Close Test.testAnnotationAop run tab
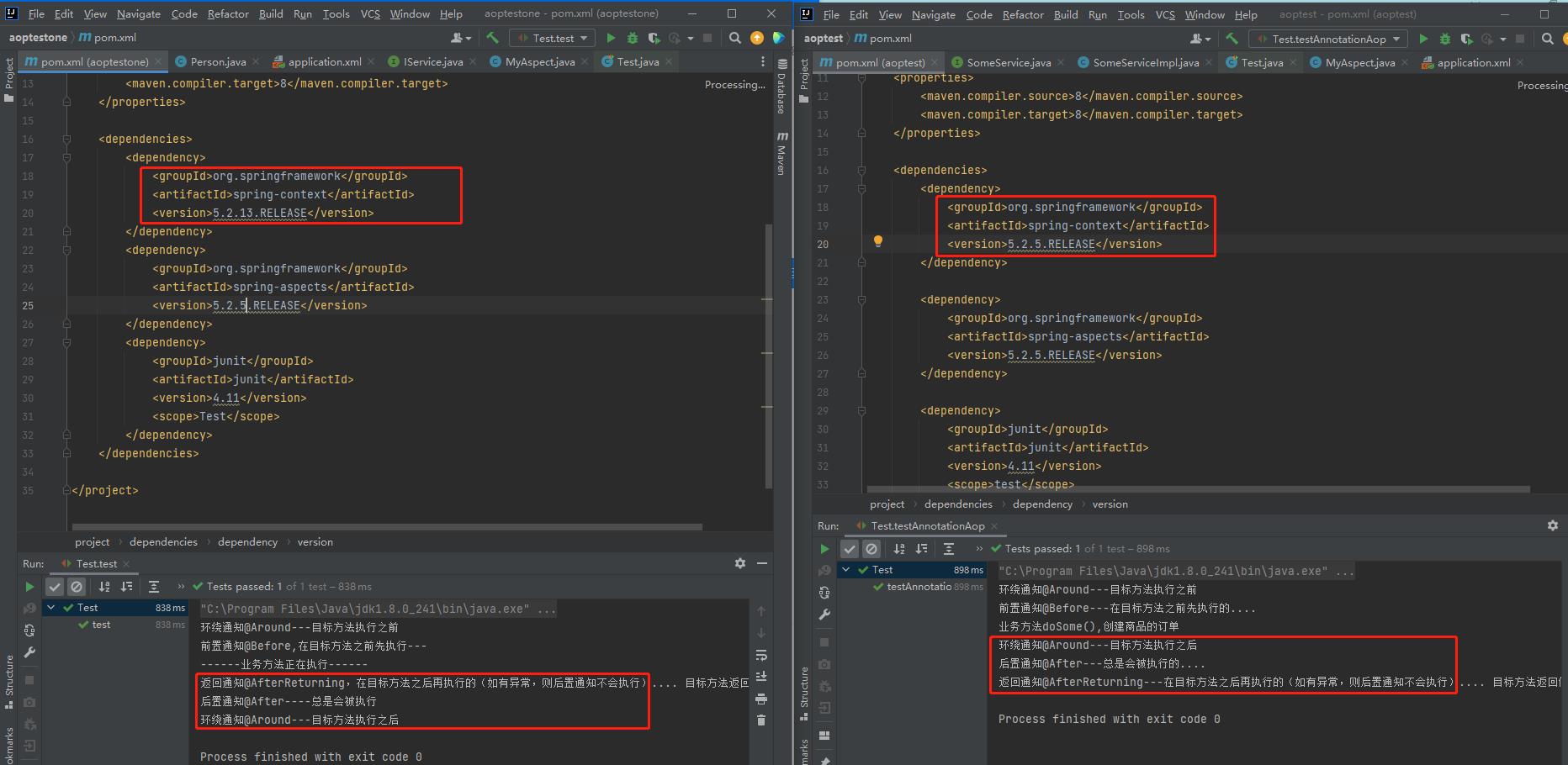Image resolution: width=1568 pixels, height=765 pixels. (993, 525)
